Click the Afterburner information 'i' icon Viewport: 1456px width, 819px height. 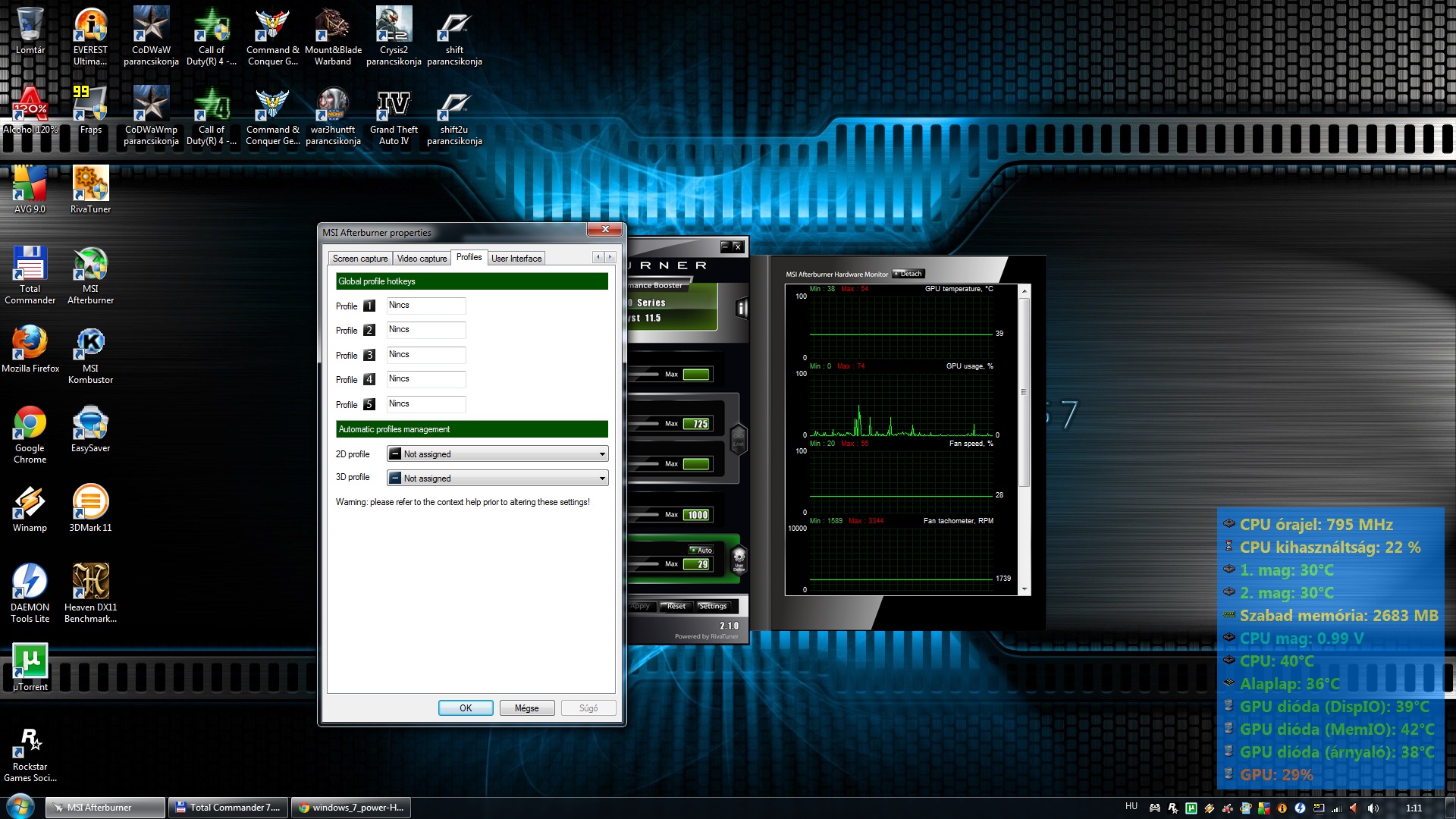pos(742,308)
